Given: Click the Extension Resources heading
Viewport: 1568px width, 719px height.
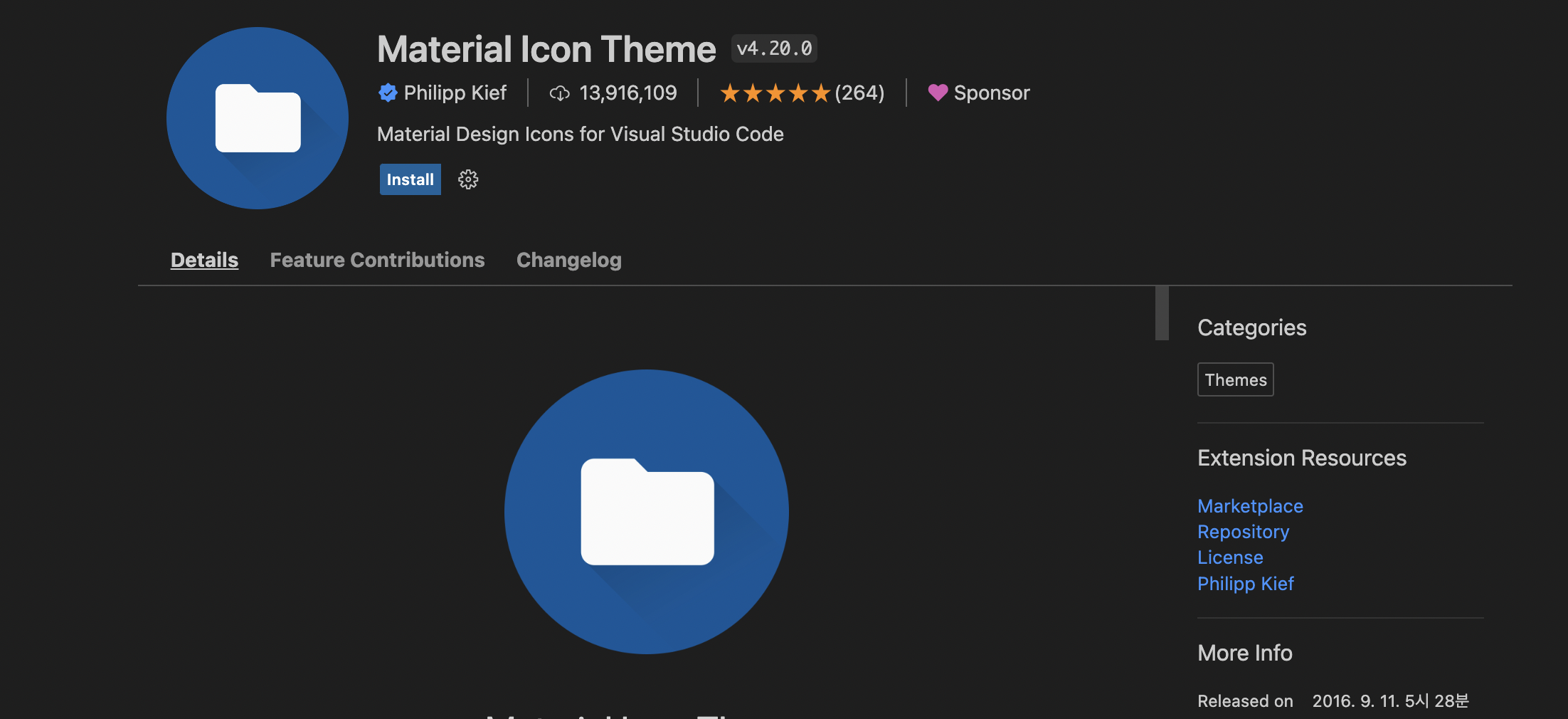Looking at the screenshot, I should click(x=1302, y=458).
